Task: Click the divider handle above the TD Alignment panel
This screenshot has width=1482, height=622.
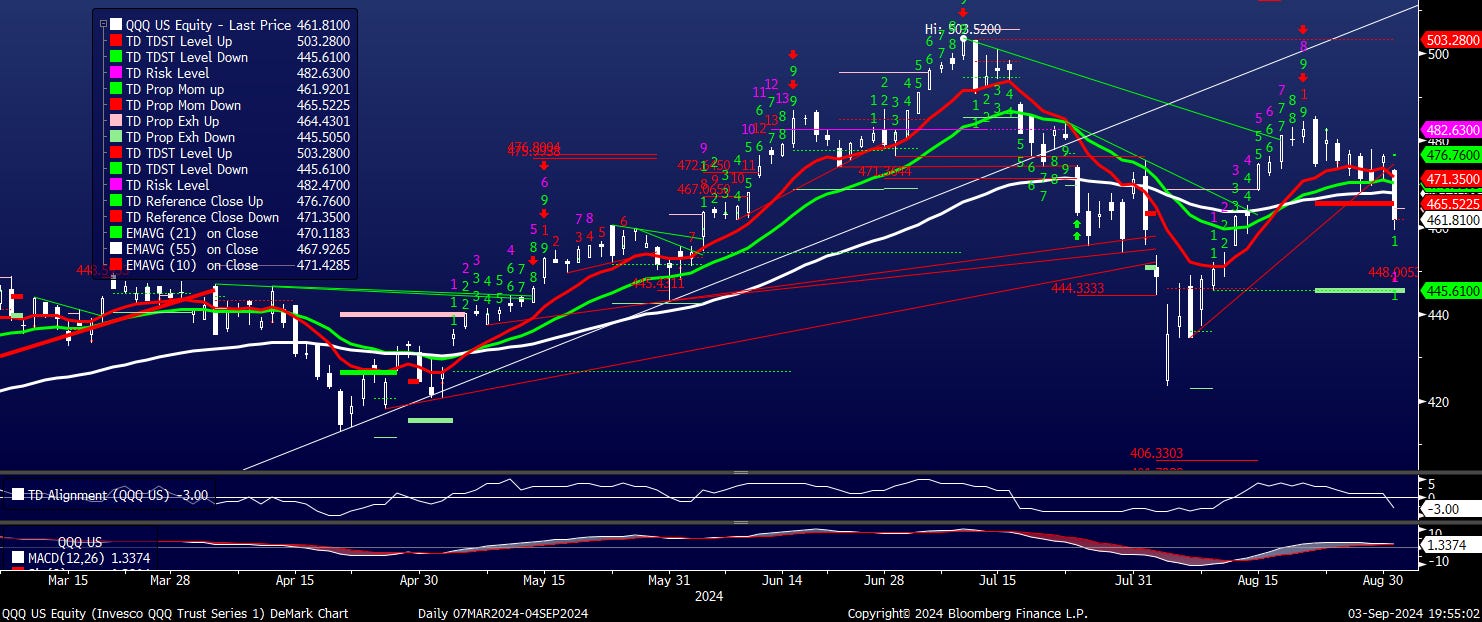Action: (x=741, y=472)
